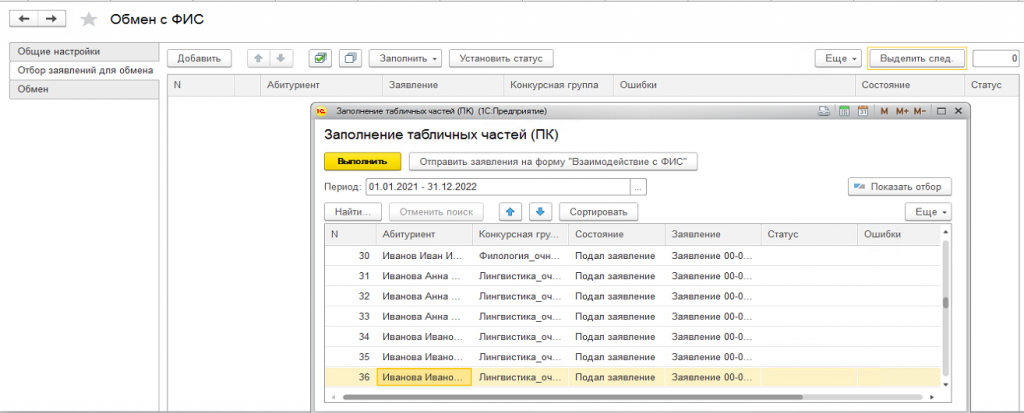The width and height of the screenshot is (1024, 413).
Task: Click Филология_очн cell in row 30
Action: click(x=520, y=256)
